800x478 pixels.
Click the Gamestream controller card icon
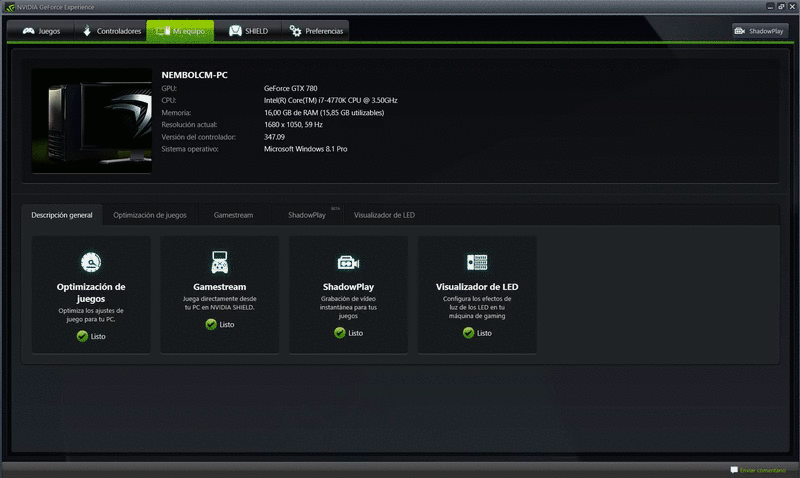click(x=220, y=262)
